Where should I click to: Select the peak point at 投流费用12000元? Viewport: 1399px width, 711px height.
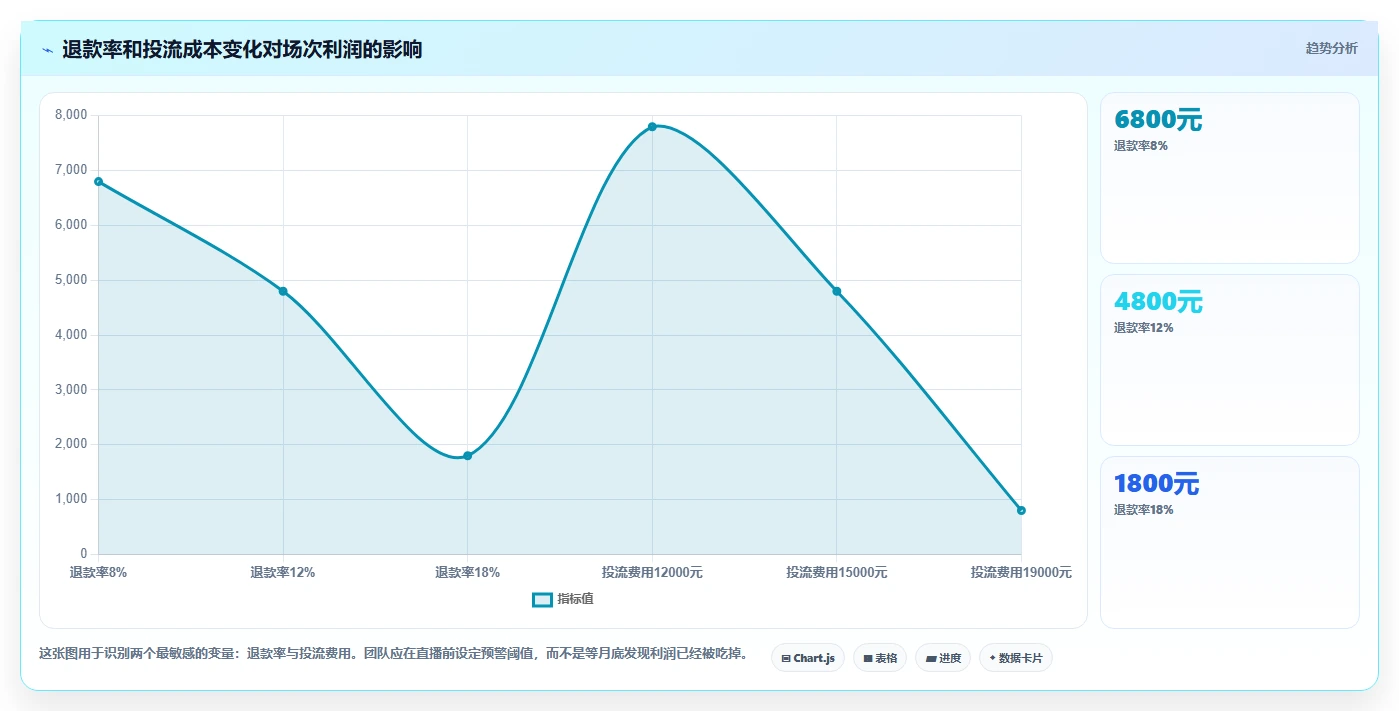pos(652,126)
